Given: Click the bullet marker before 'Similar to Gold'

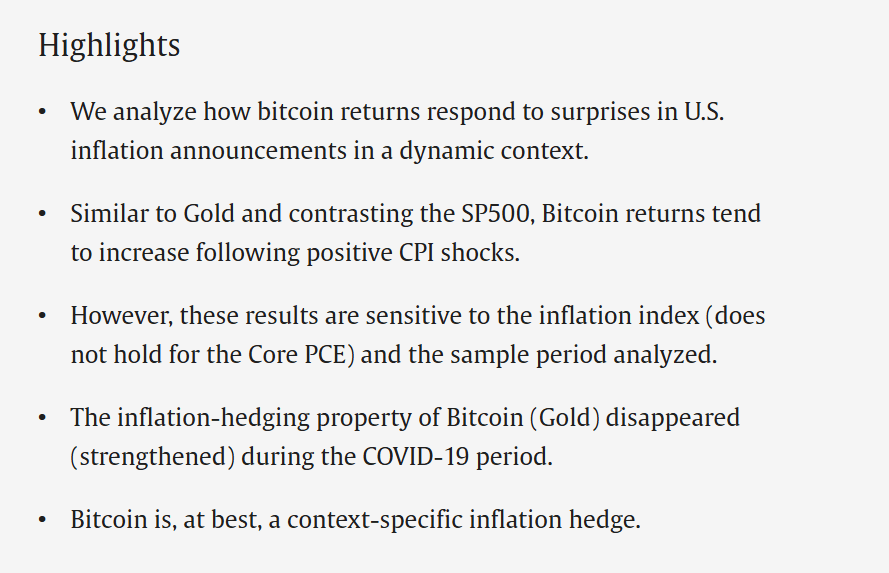Looking at the screenshot, I should [x=42, y=214].
